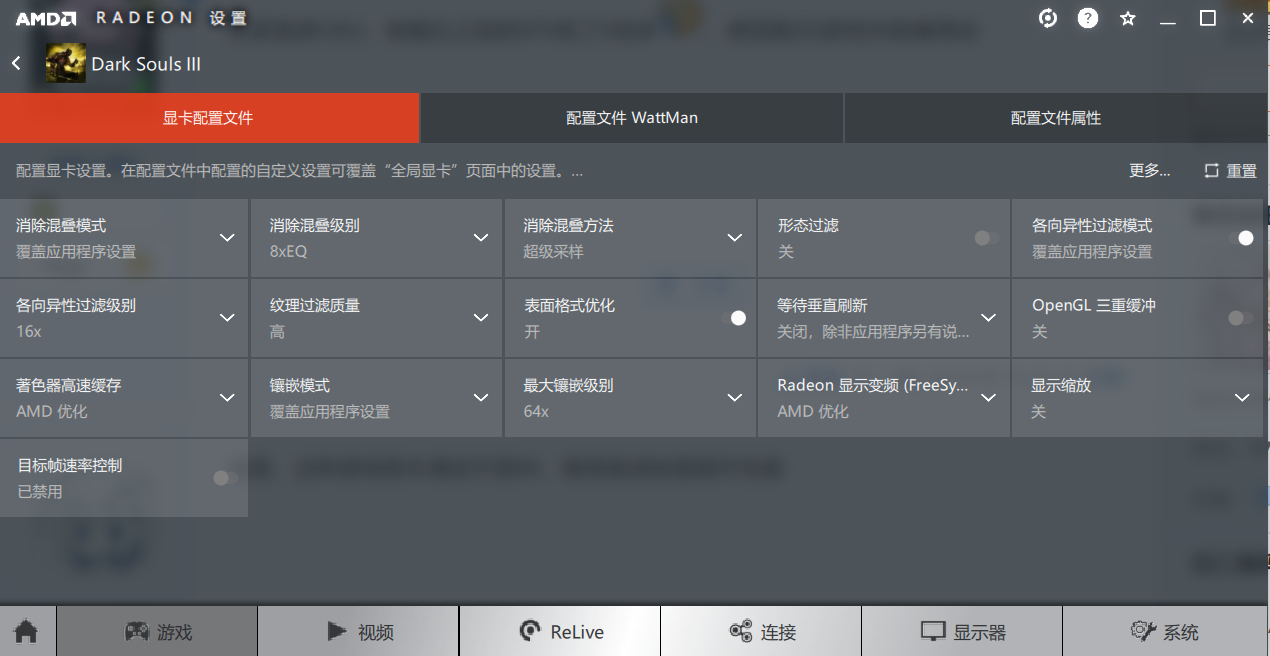This screenshot has height=656, width=1270.
Task: Open the 视频 play-icon section
Action: 358,631
